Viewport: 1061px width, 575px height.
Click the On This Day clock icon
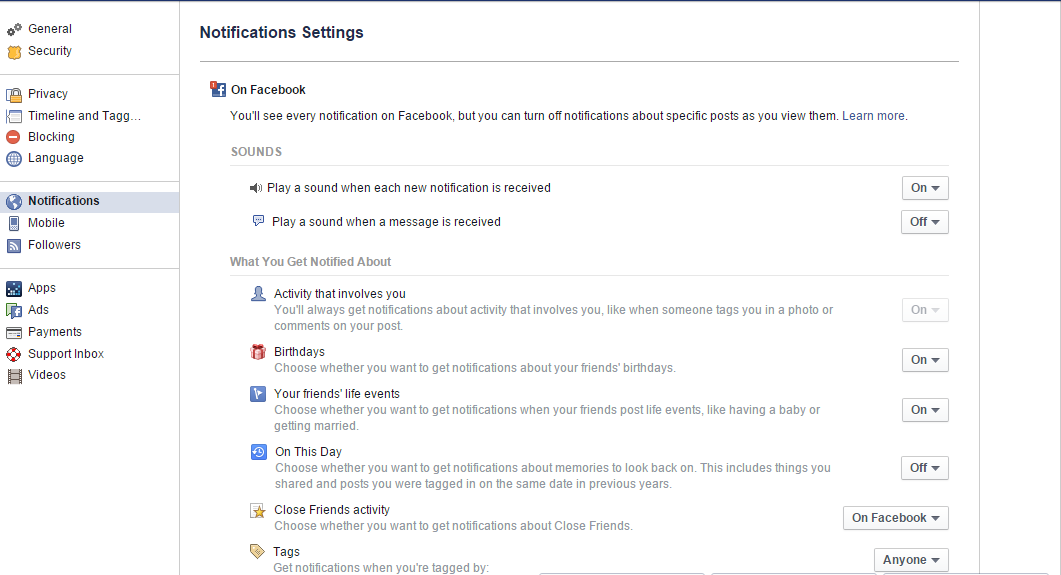tap(258, 452)
